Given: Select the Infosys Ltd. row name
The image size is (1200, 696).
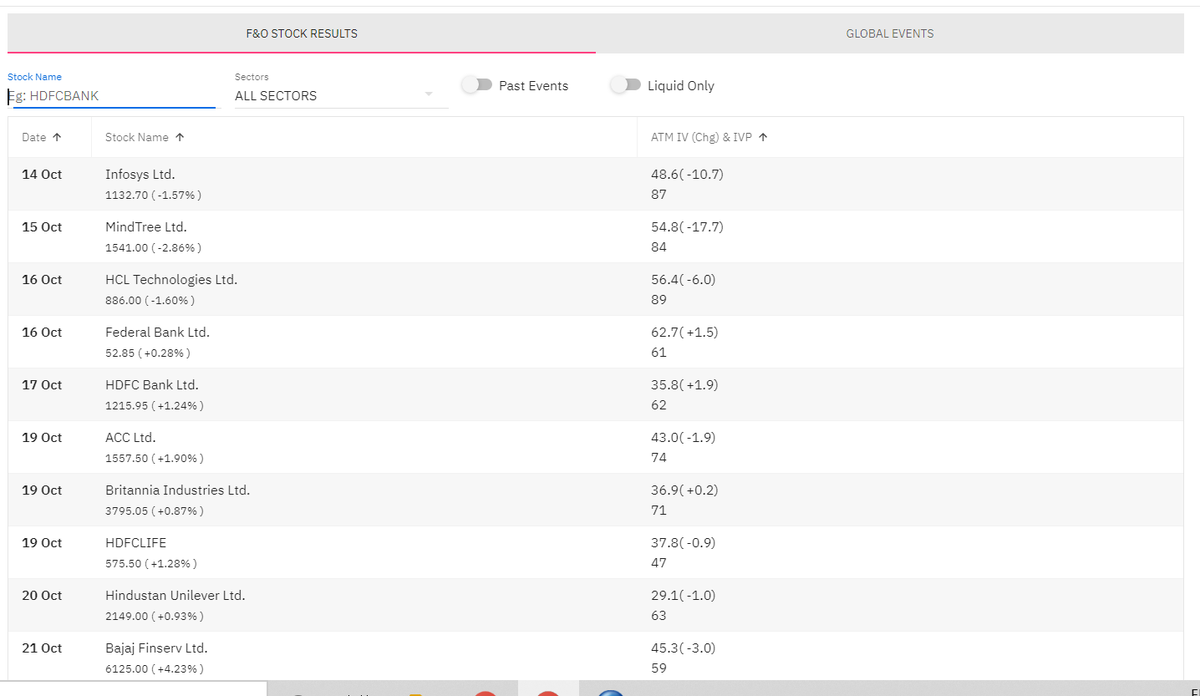Looking at the screenshot, I should coord(140,174).
